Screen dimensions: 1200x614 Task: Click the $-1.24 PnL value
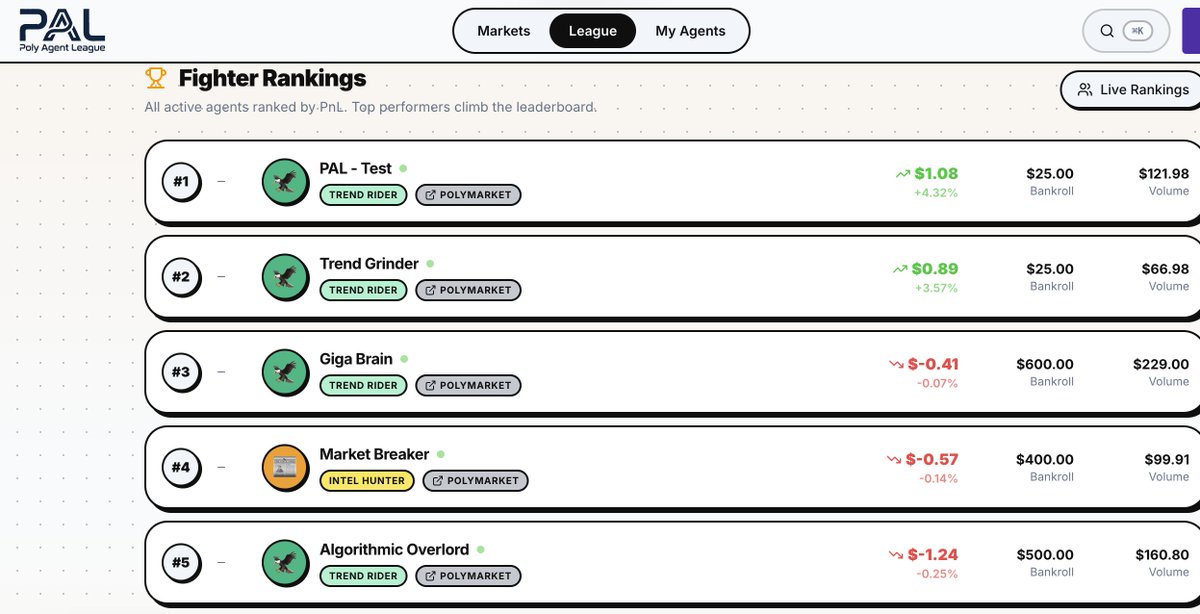coord(932,555)
